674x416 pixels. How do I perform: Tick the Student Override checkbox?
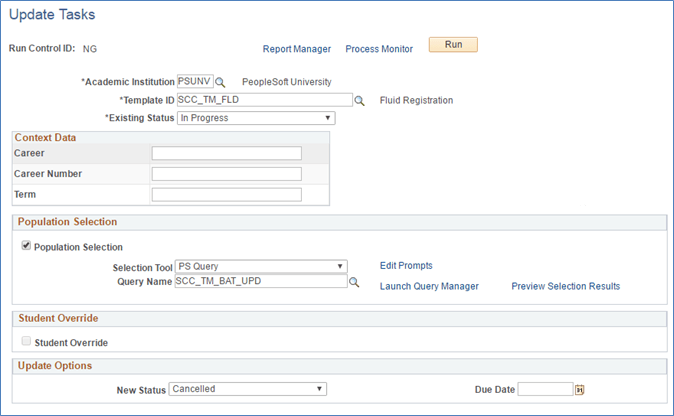26,341
